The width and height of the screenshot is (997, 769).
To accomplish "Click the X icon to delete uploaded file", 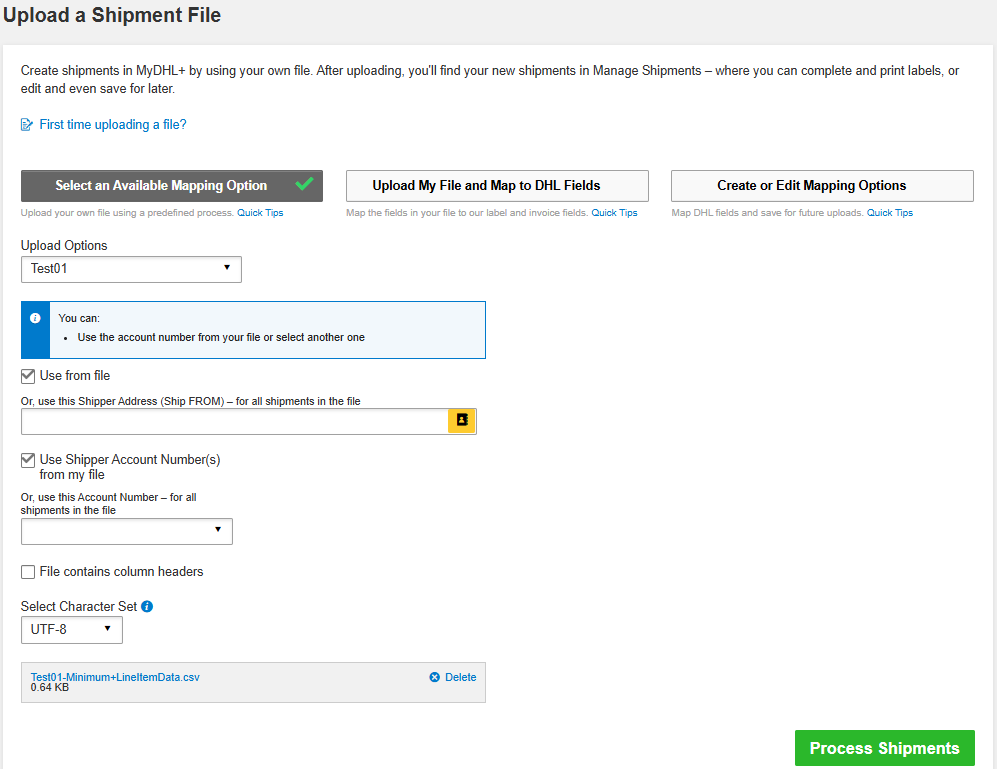I will tap(435, 677).
